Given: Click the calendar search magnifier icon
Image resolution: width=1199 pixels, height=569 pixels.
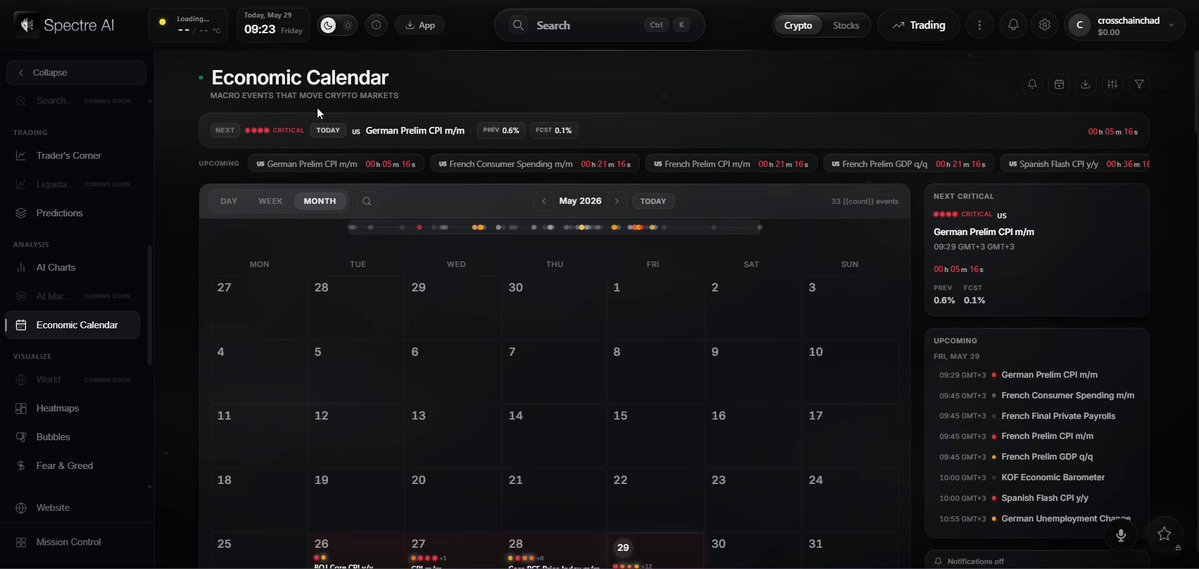Looking at the screenshot, I should click(x=367, y=201).
